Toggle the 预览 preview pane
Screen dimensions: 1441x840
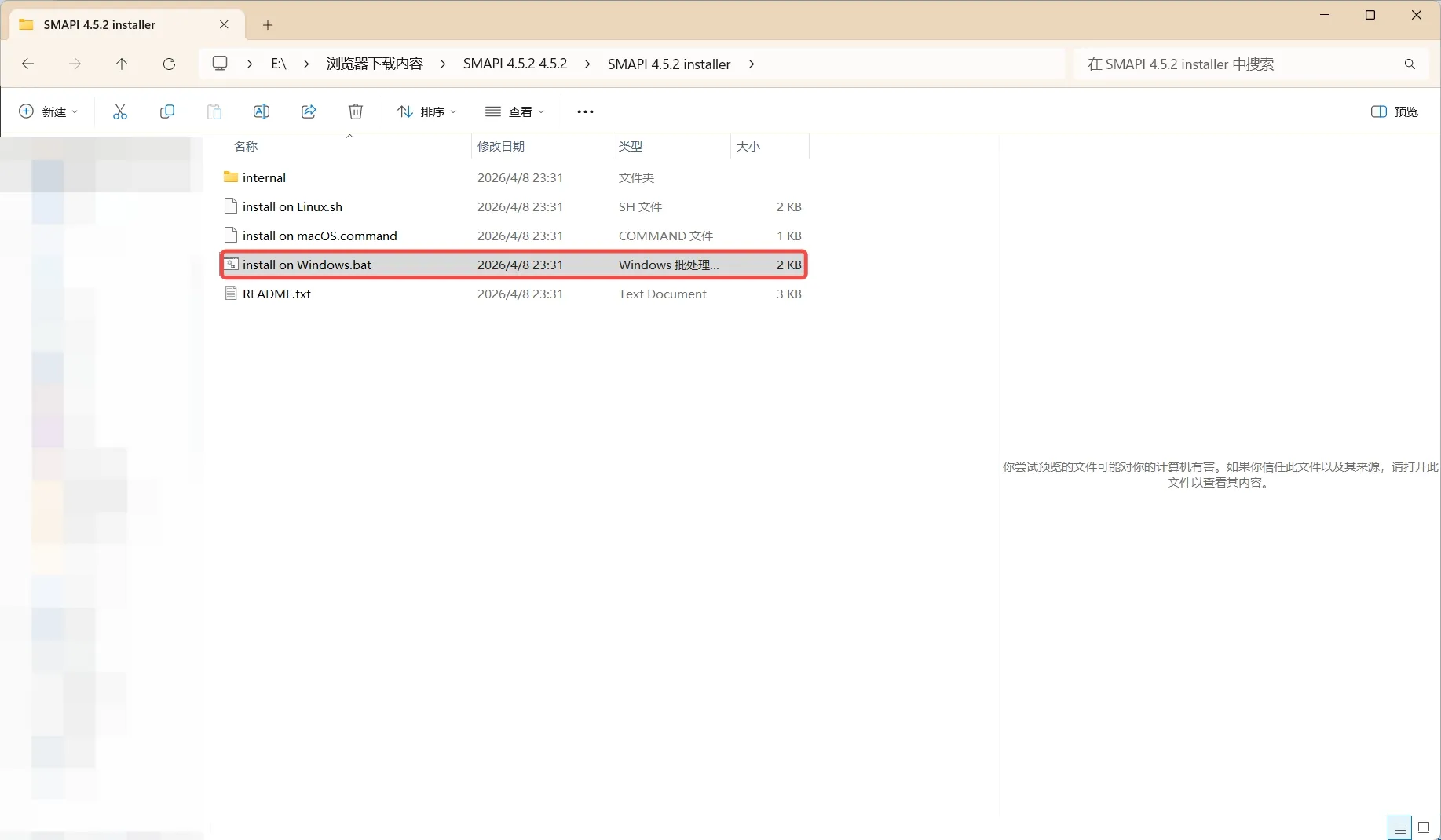[x=1395, y=111]
